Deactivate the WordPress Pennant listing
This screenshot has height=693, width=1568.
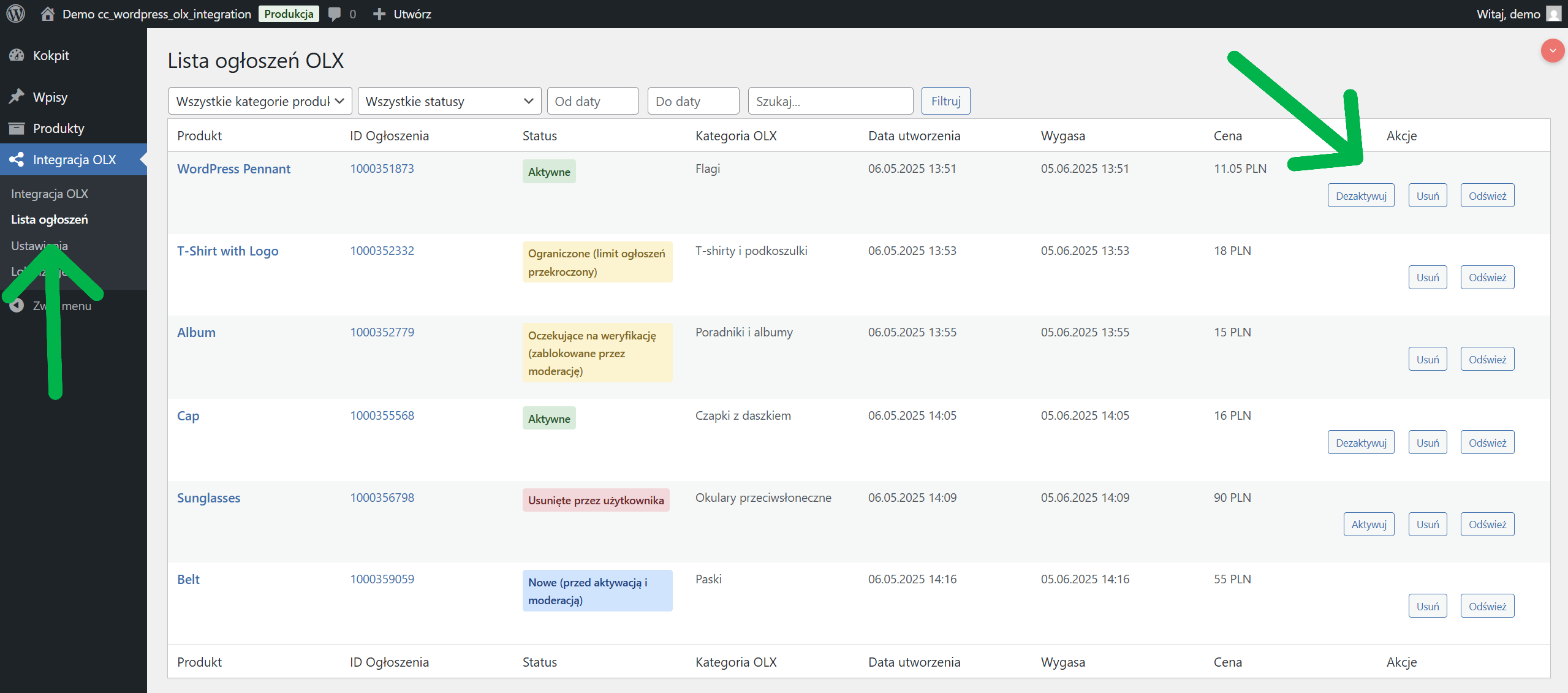click(x=1361, y=195)
